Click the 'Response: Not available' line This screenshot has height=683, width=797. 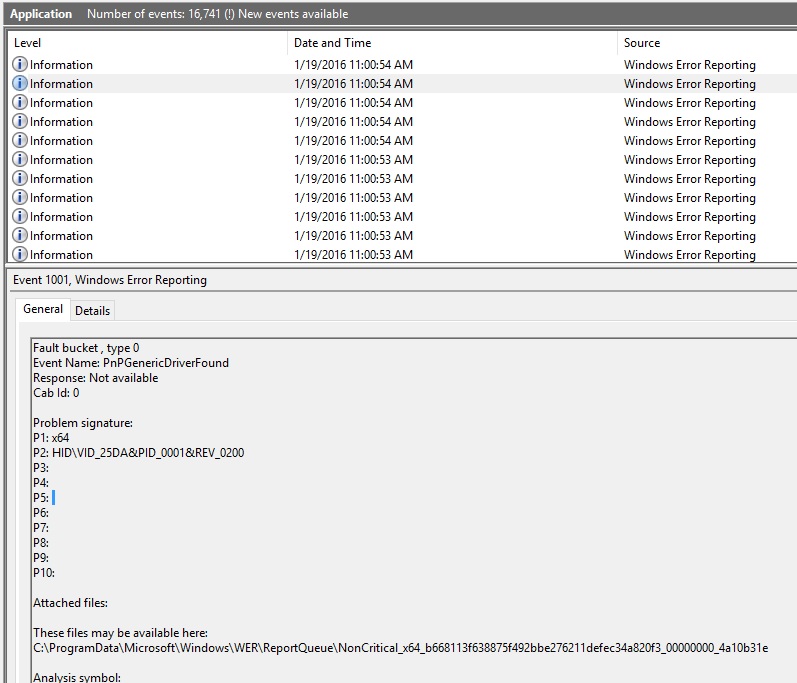coord(96,378)
